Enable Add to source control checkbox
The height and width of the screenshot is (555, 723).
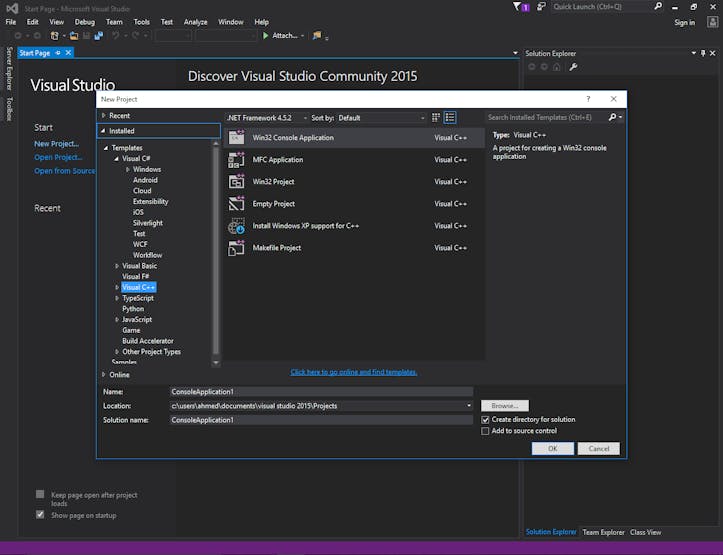point(485,431)
